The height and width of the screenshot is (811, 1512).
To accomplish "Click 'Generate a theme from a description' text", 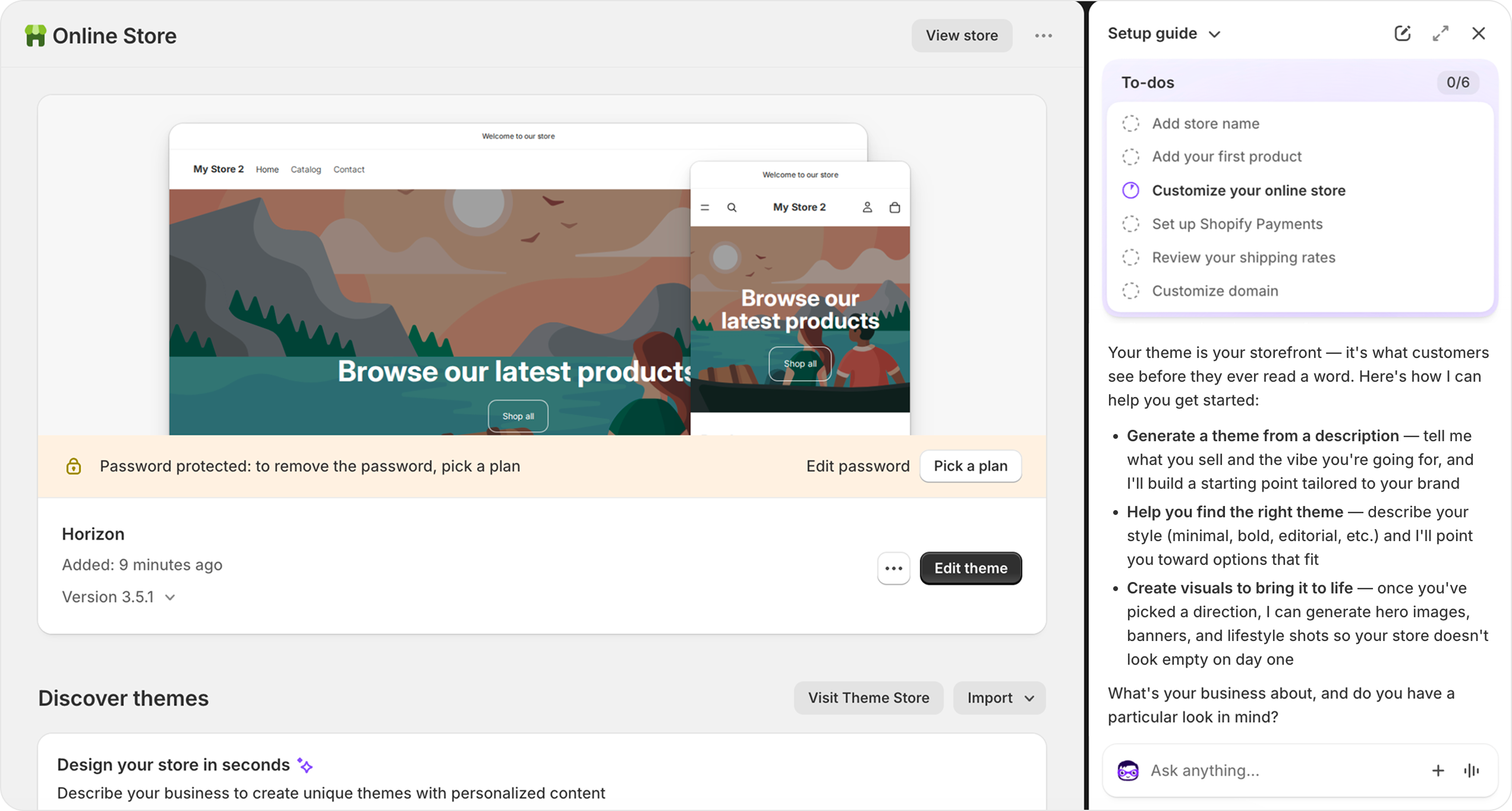I will pyautogui.click(x=1262, y=436).
